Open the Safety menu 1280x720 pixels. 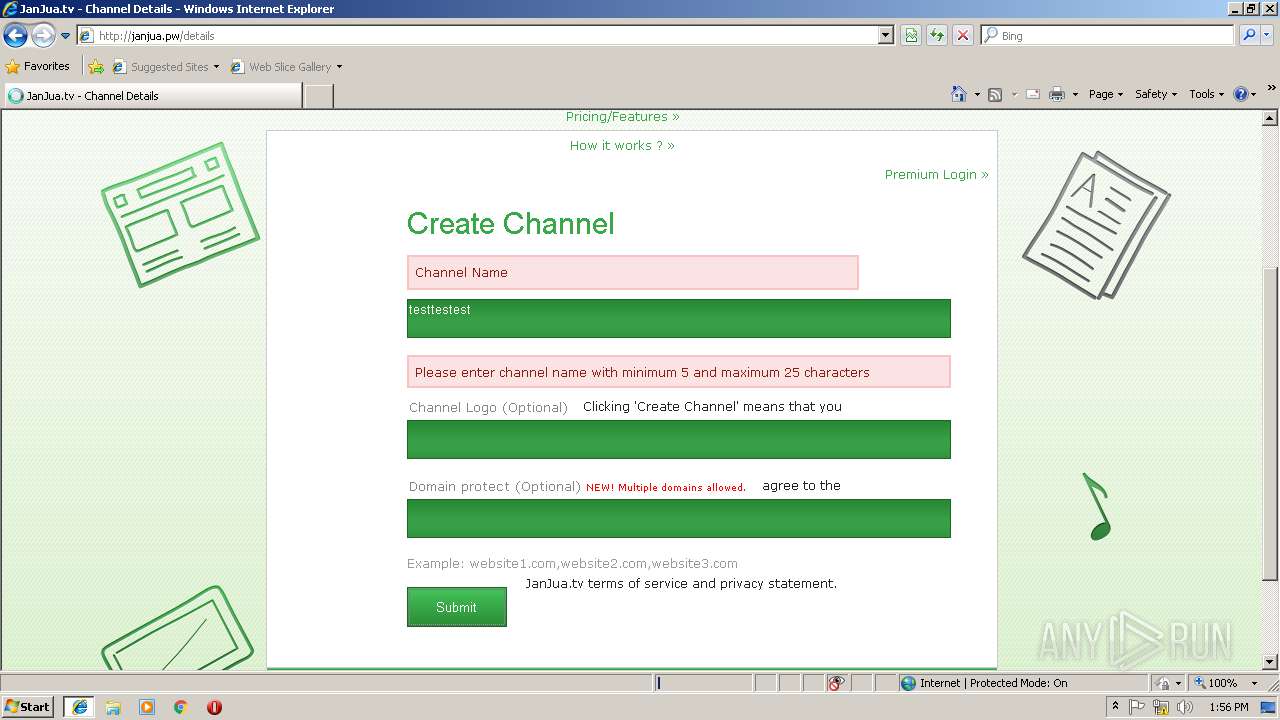click(x=1156, y=94)
